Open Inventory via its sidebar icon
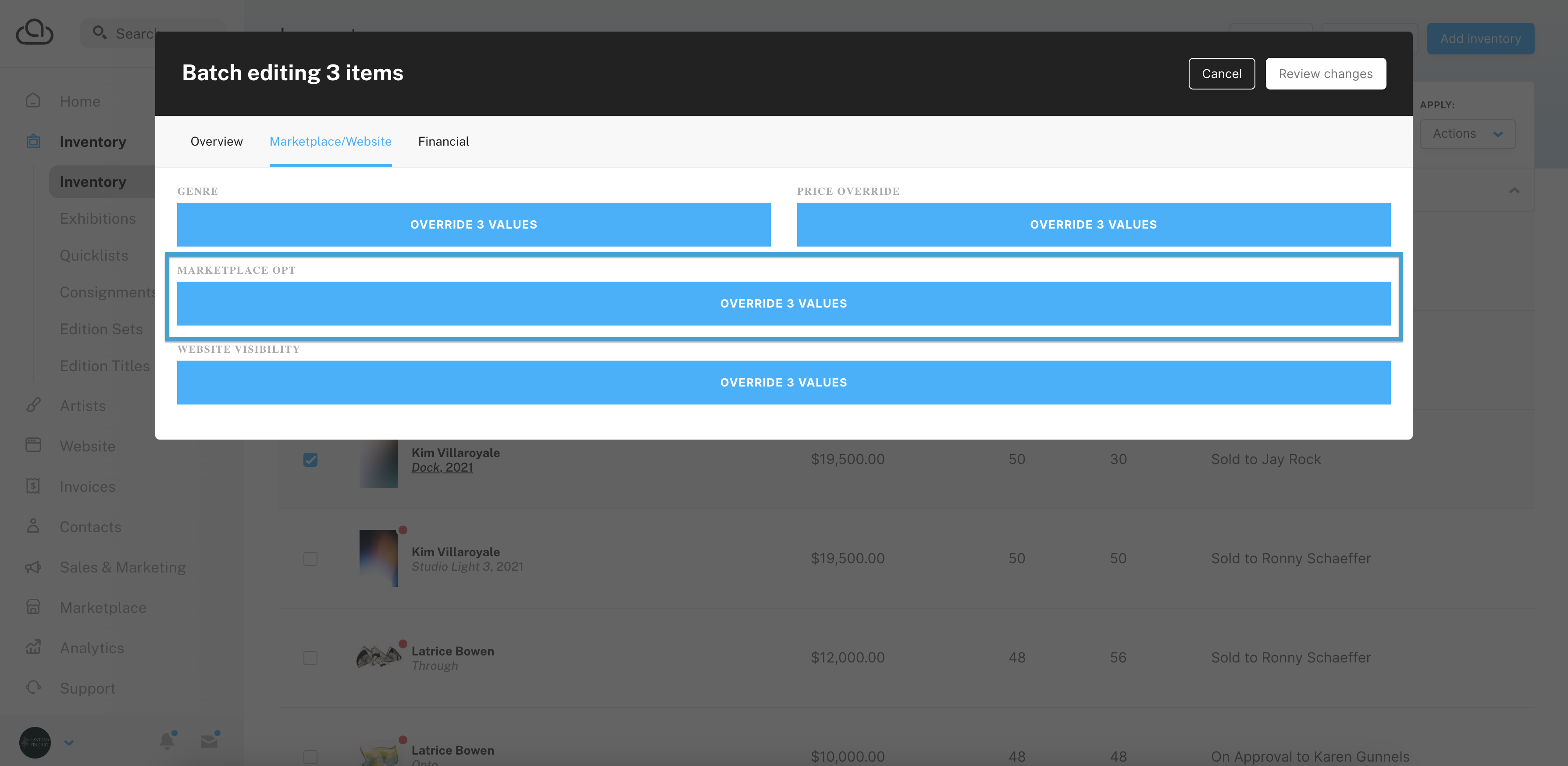Screen dimensions: 1568x766 click(33, 141)
